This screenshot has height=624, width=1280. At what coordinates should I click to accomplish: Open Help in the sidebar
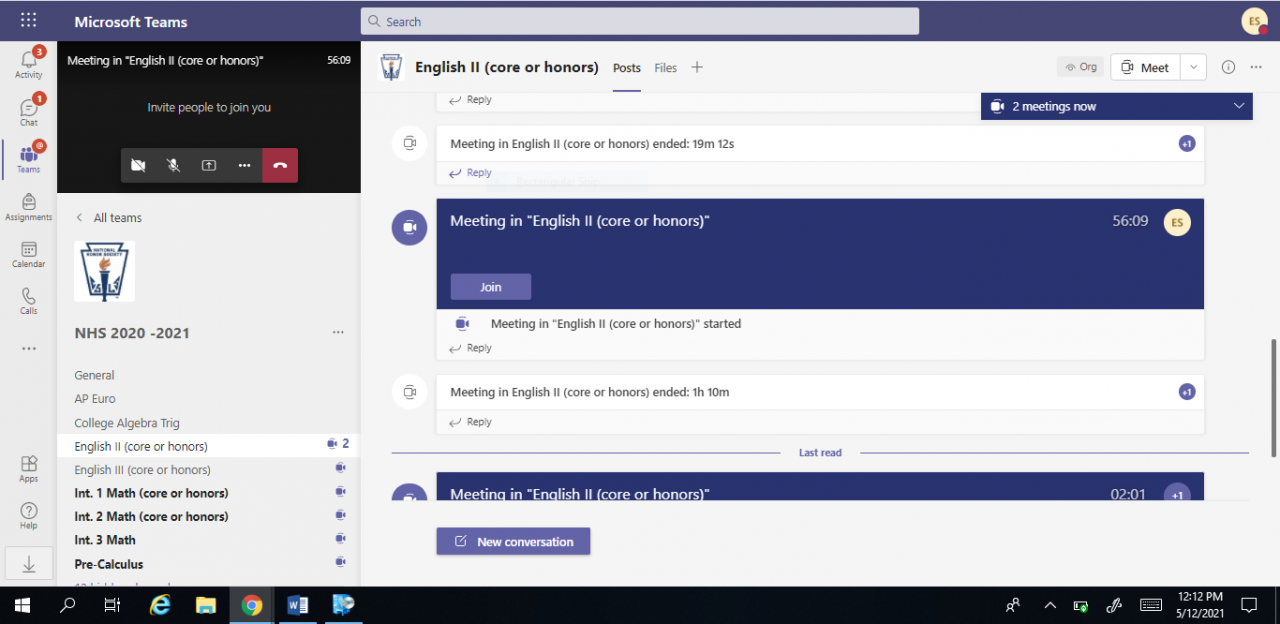28,515
